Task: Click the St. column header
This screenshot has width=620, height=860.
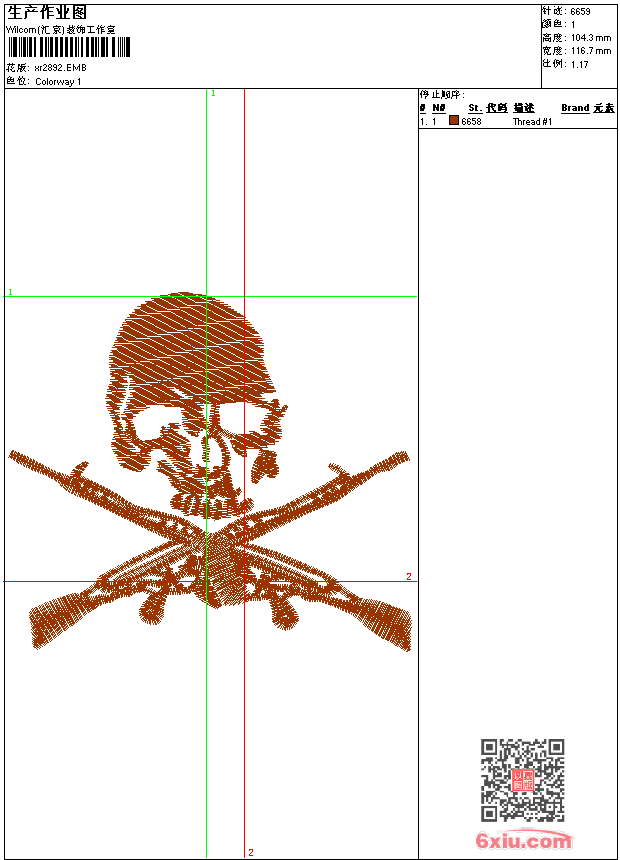Action: 475,108
